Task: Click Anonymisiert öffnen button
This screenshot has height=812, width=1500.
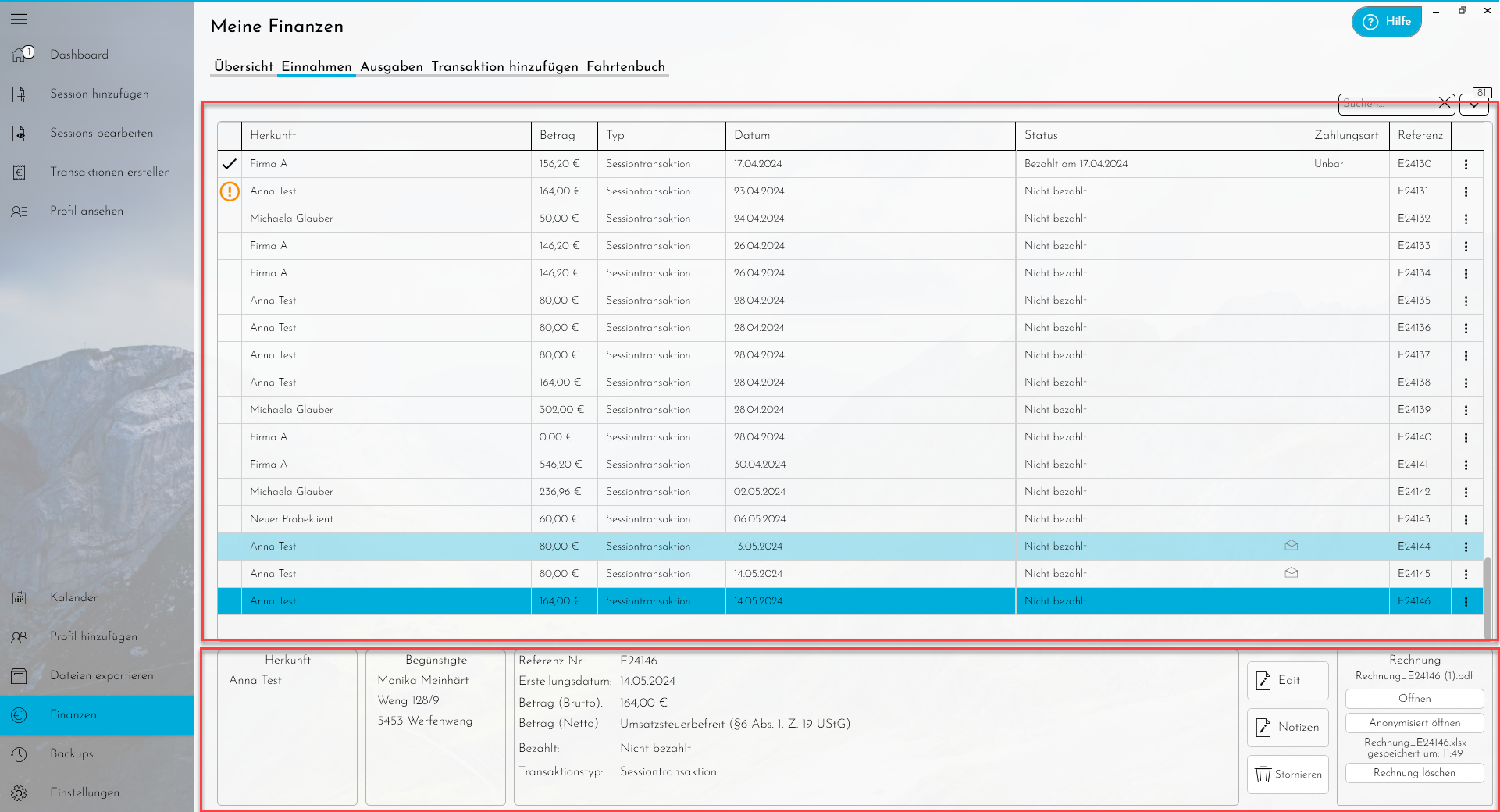Action: click(x=1414, y=723)
